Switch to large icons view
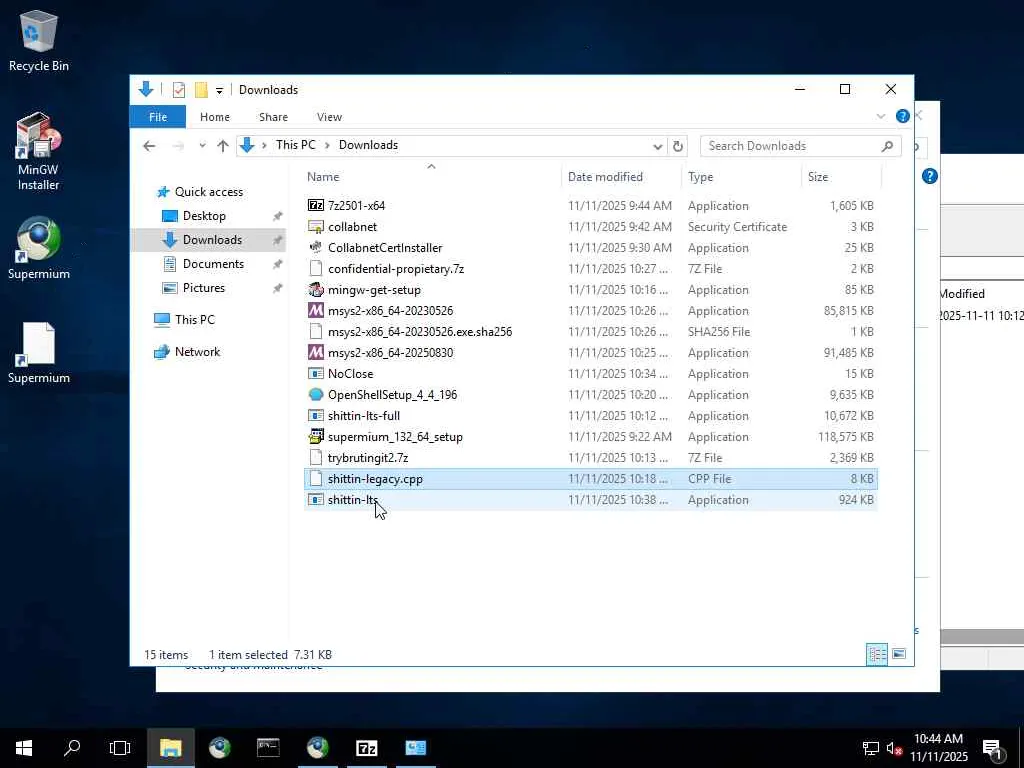Screen dimensions: 1024x768 (899, 654)
